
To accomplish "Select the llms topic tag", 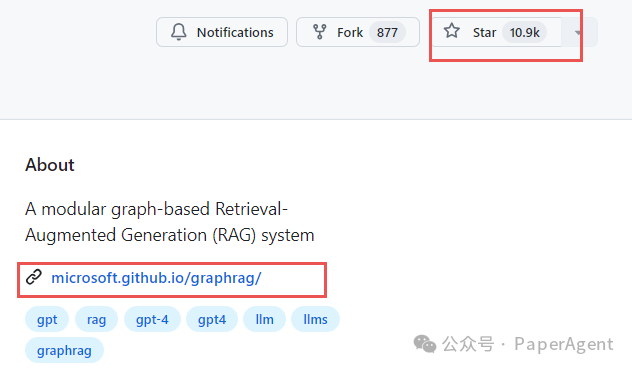I will [315, 319].
